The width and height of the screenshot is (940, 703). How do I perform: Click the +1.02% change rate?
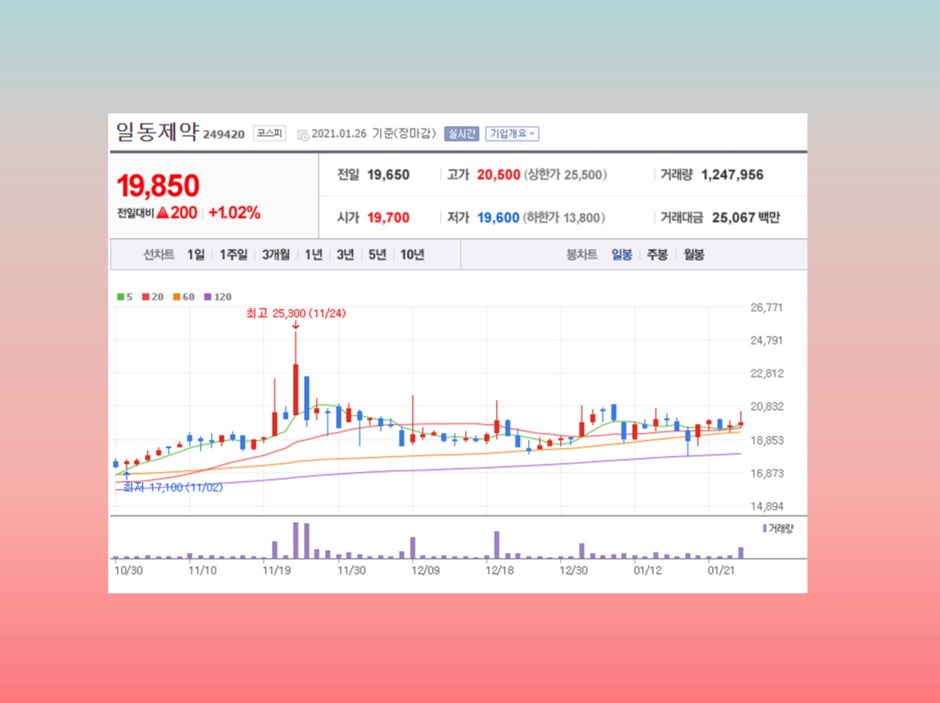click(x=234, y=213)
